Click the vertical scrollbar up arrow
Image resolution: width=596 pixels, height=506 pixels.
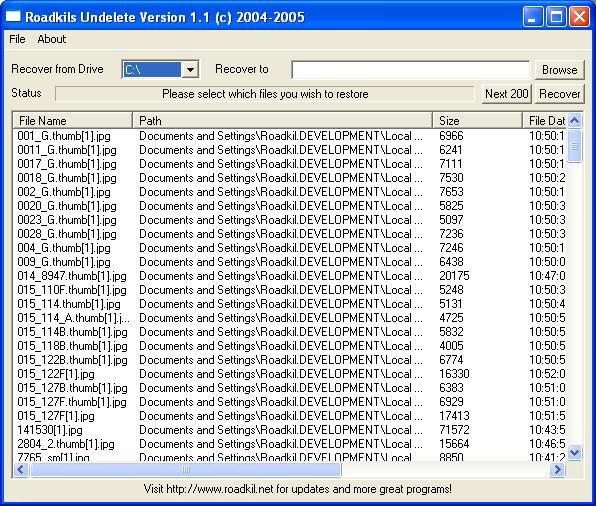[x=574, y=121]
